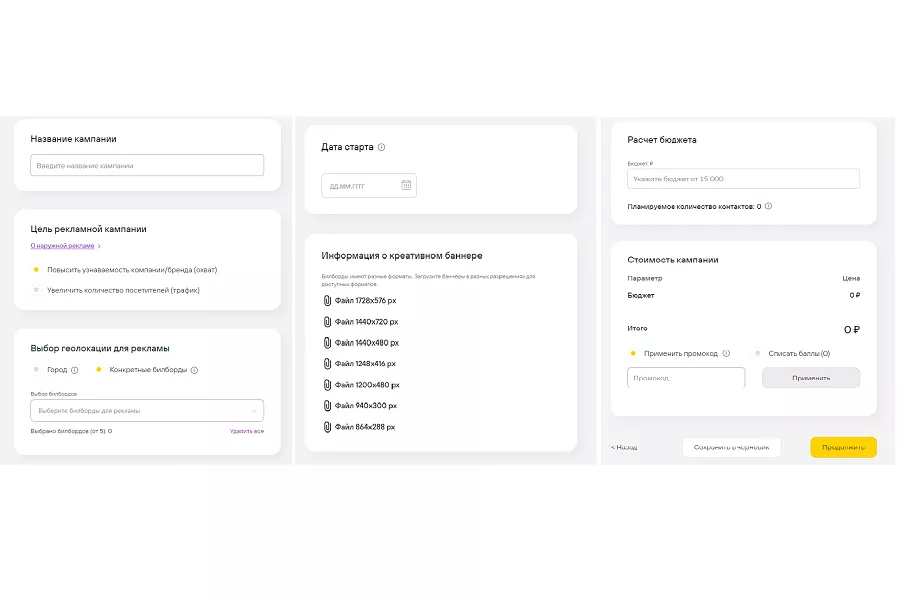Click the paperclip icon for file 864x288
This screenshot has height=602, width=900.
(x=327, y=427)
